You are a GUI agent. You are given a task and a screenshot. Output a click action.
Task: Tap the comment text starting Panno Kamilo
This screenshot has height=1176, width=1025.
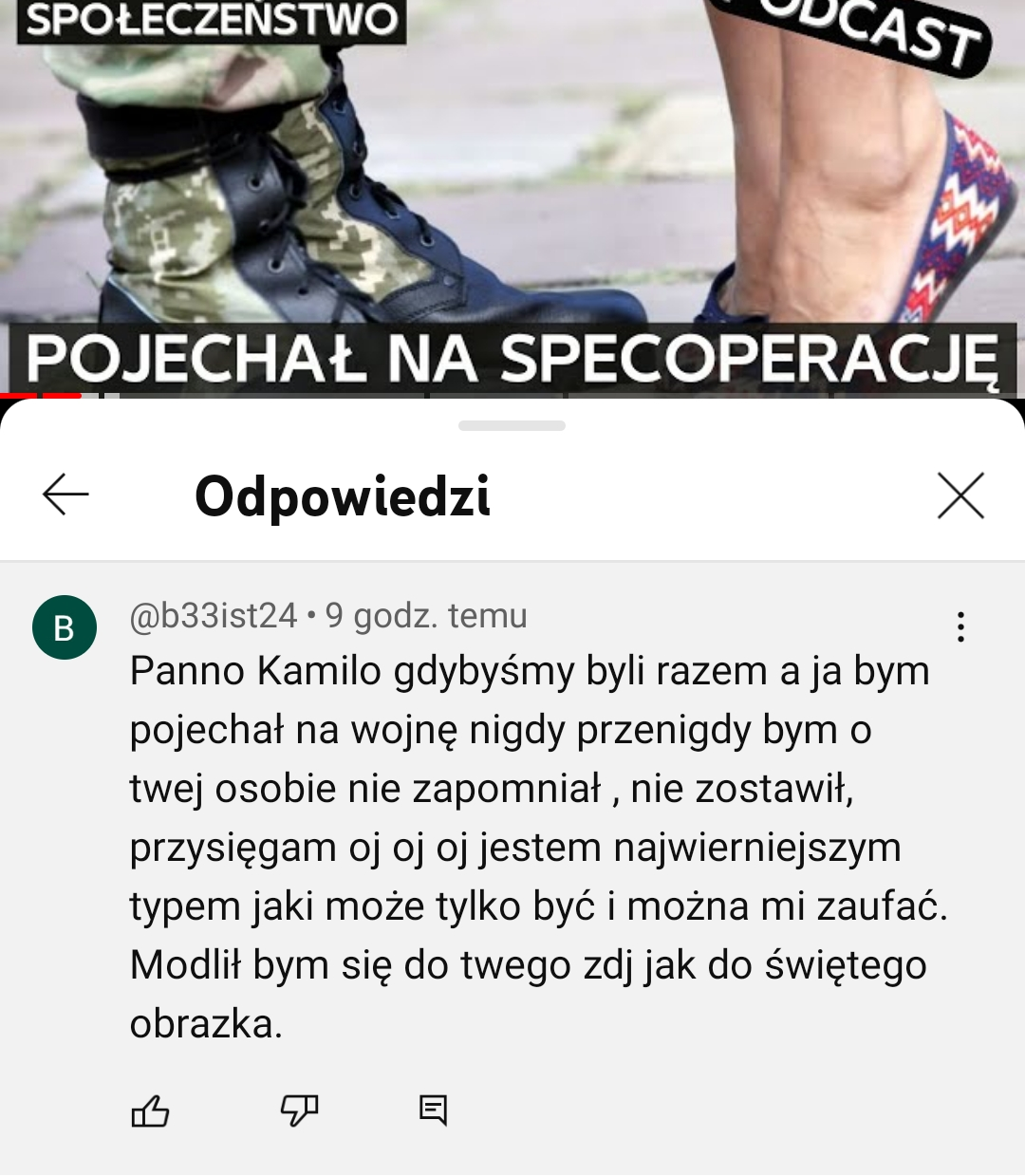(x=538, y=847)
